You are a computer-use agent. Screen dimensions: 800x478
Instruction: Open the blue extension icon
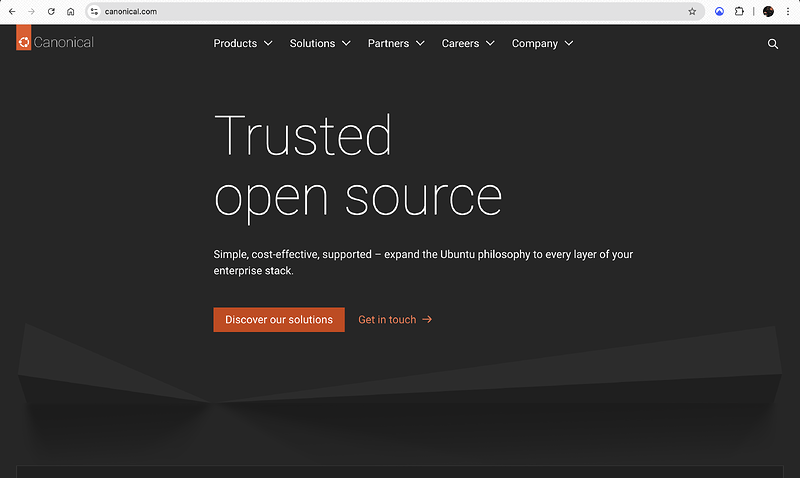click(x=719, y=11)
